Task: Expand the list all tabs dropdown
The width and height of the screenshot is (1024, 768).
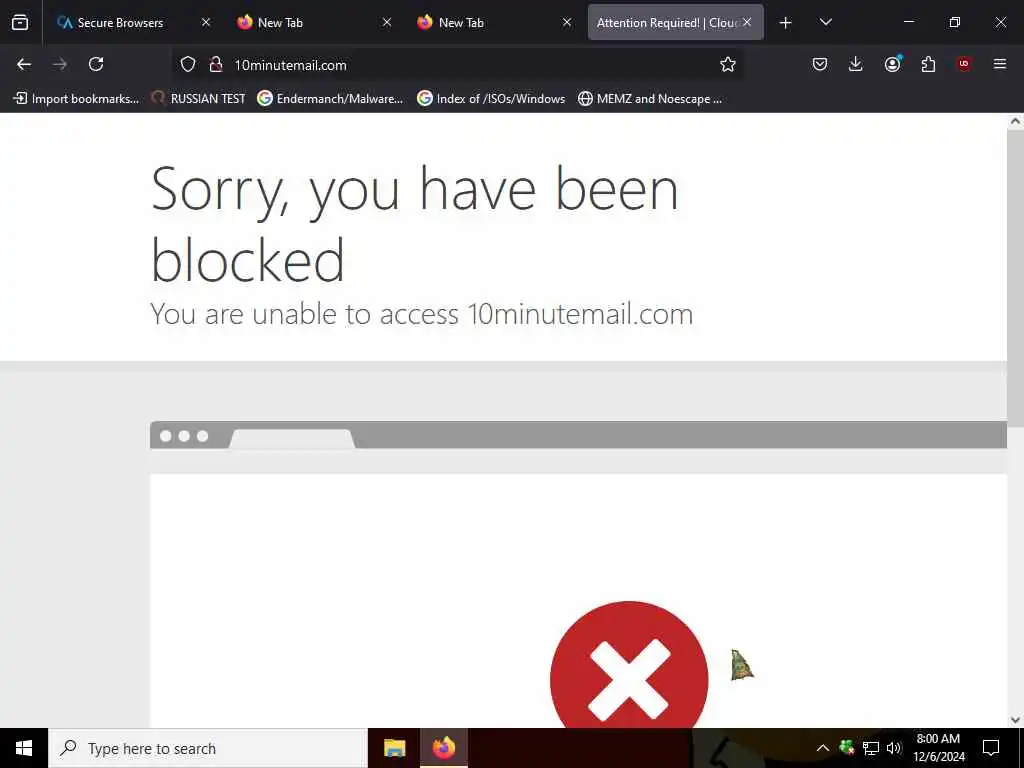Action: click(825, 22)
